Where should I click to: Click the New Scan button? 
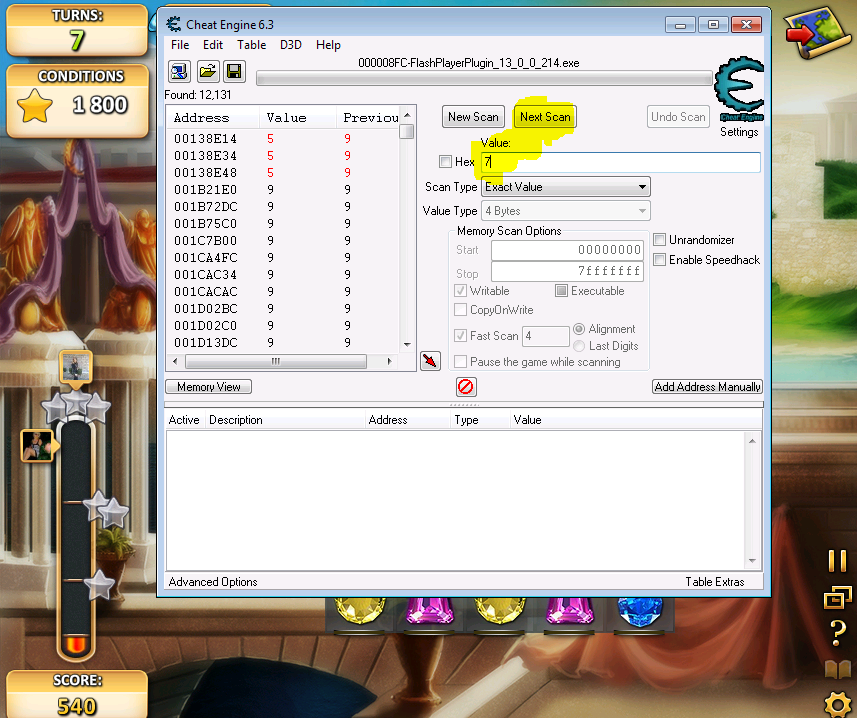(473, 117)
